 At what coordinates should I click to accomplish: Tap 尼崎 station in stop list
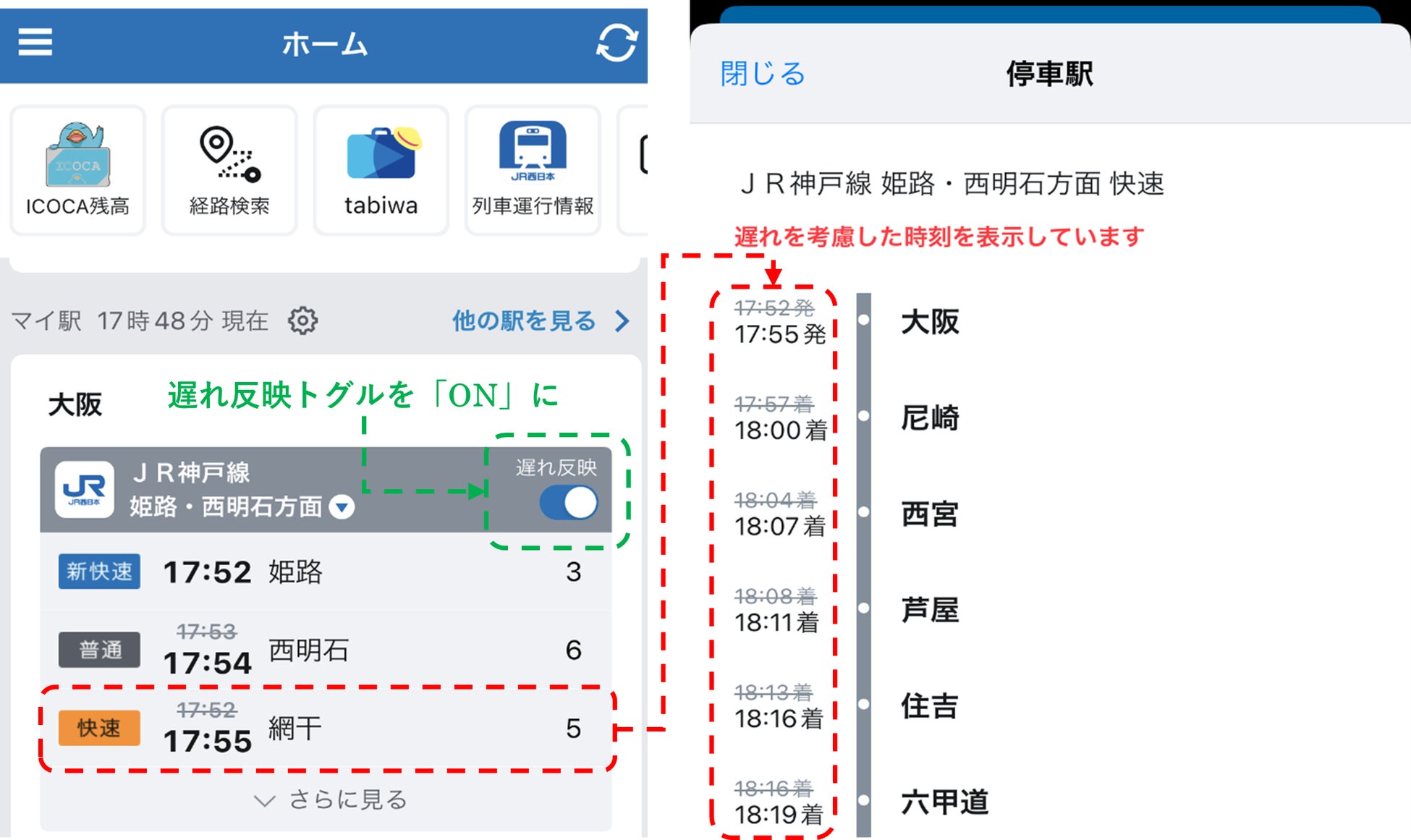coord(930,417)
